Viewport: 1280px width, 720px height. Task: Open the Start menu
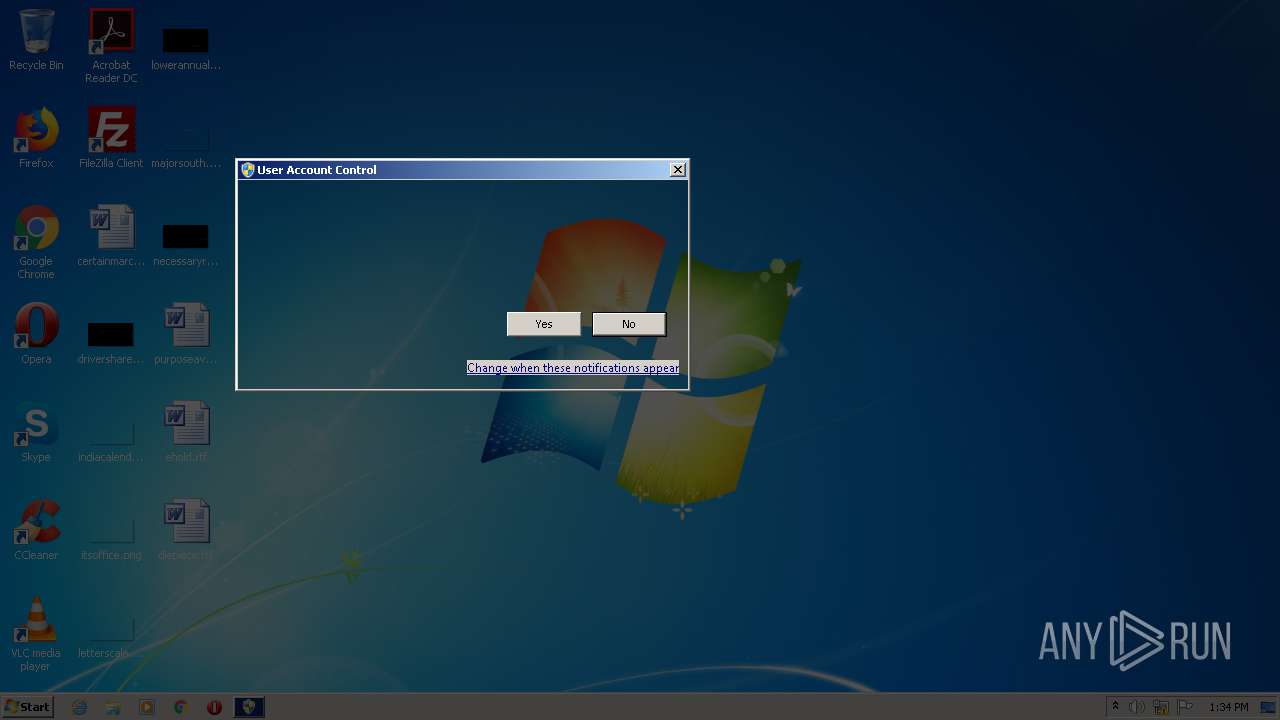pyautogui.click(x=28, y=706)
